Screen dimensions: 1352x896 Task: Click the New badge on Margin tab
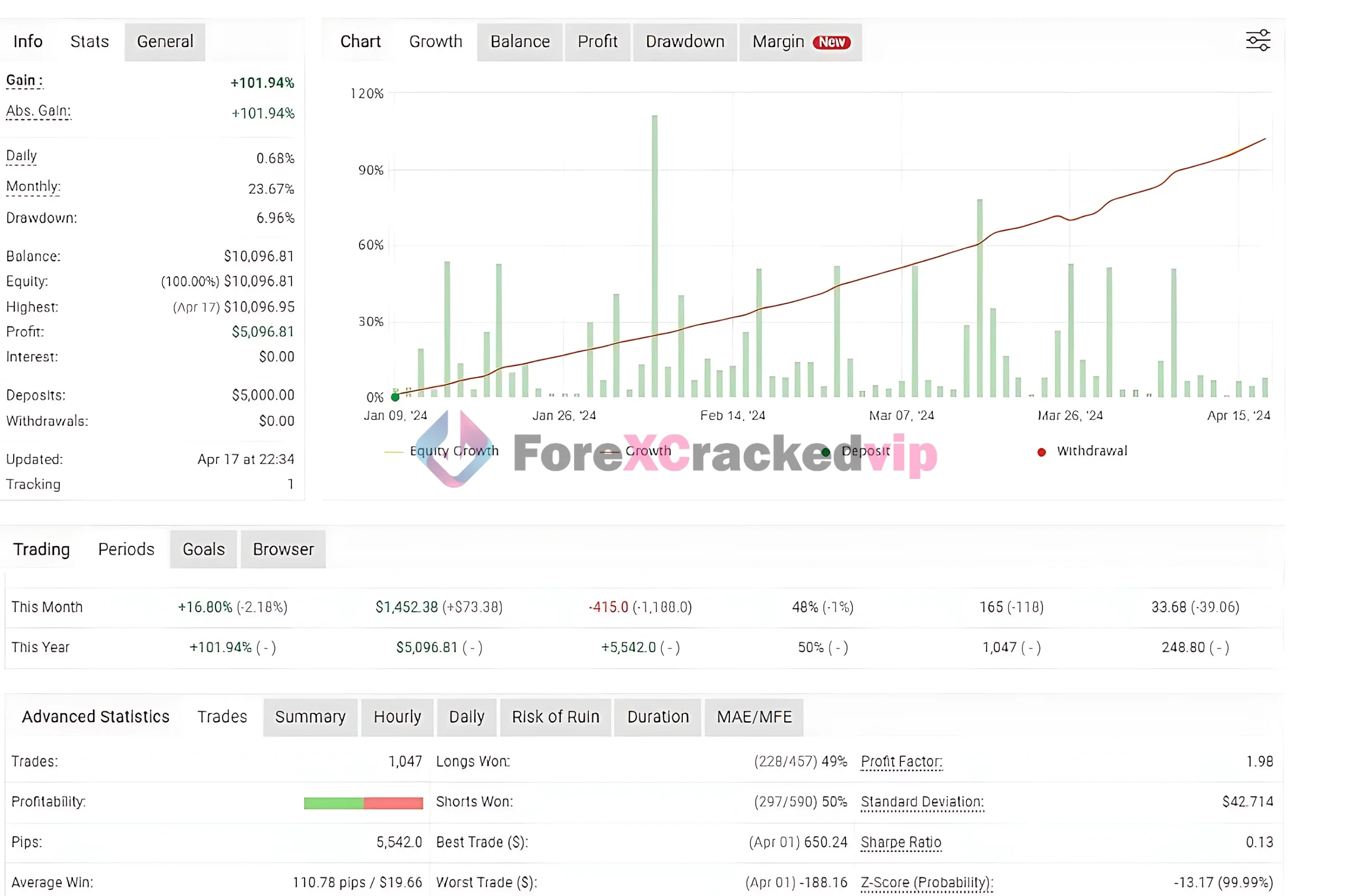(831, 42)
